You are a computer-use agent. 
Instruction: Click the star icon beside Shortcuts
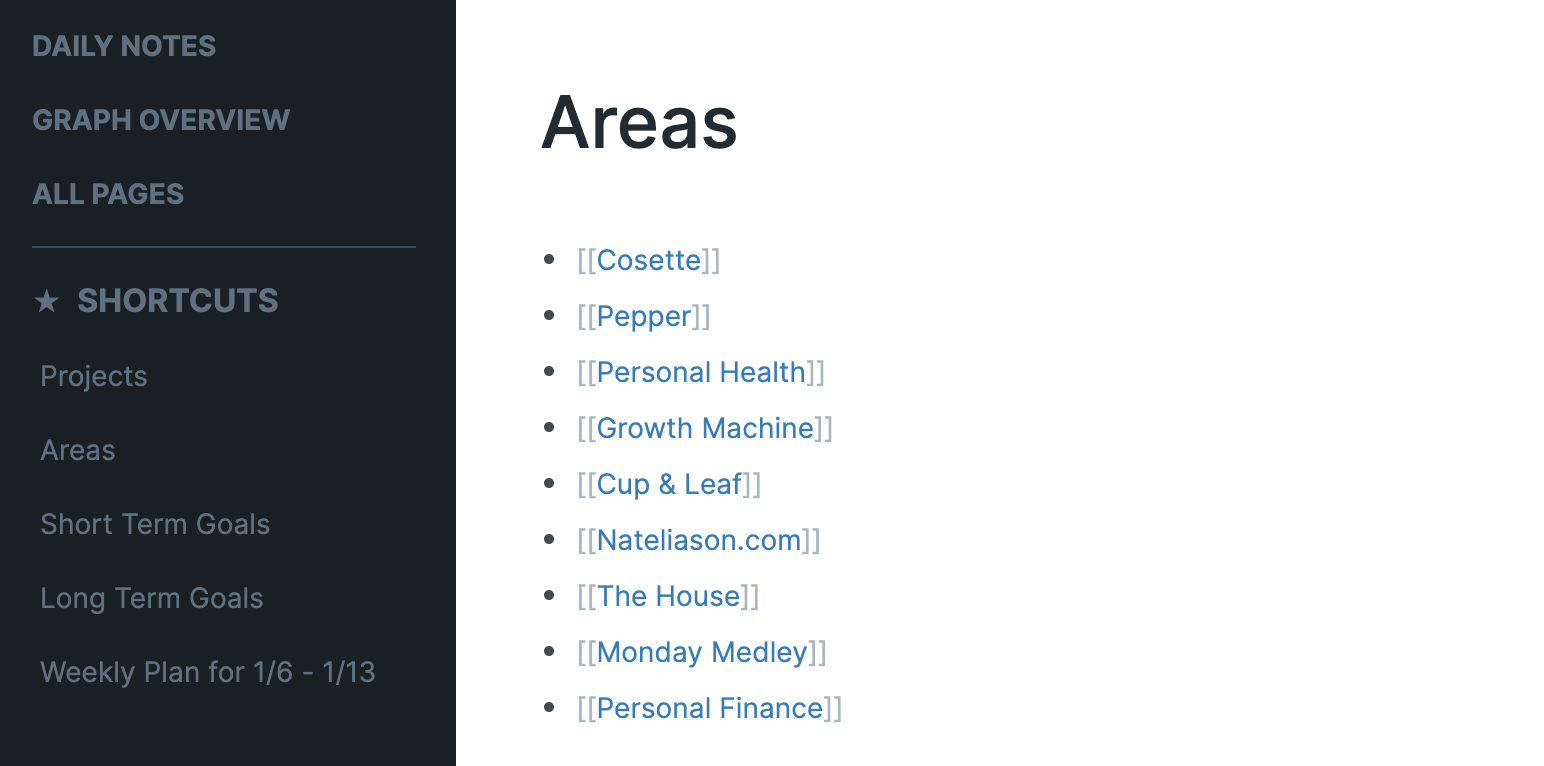click(x=47, y=301)
